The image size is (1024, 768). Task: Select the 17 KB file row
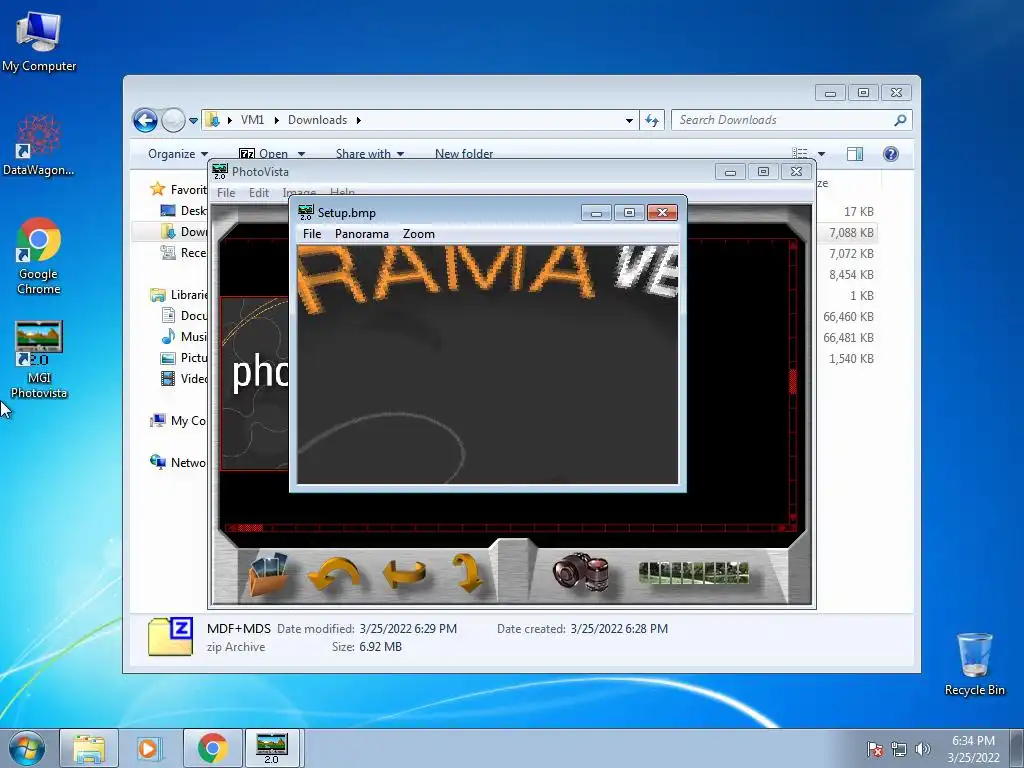point(848,212)
